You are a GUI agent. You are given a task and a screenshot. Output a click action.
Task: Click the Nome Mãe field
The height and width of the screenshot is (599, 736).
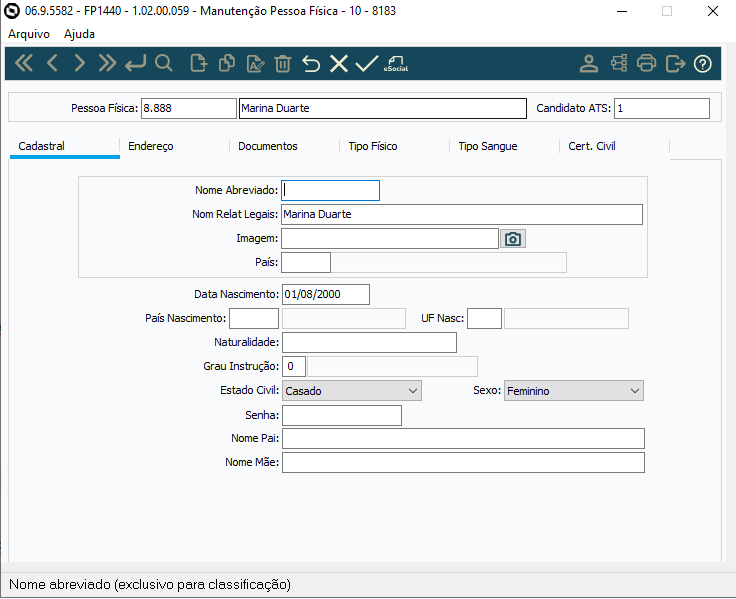click(463, 462)
